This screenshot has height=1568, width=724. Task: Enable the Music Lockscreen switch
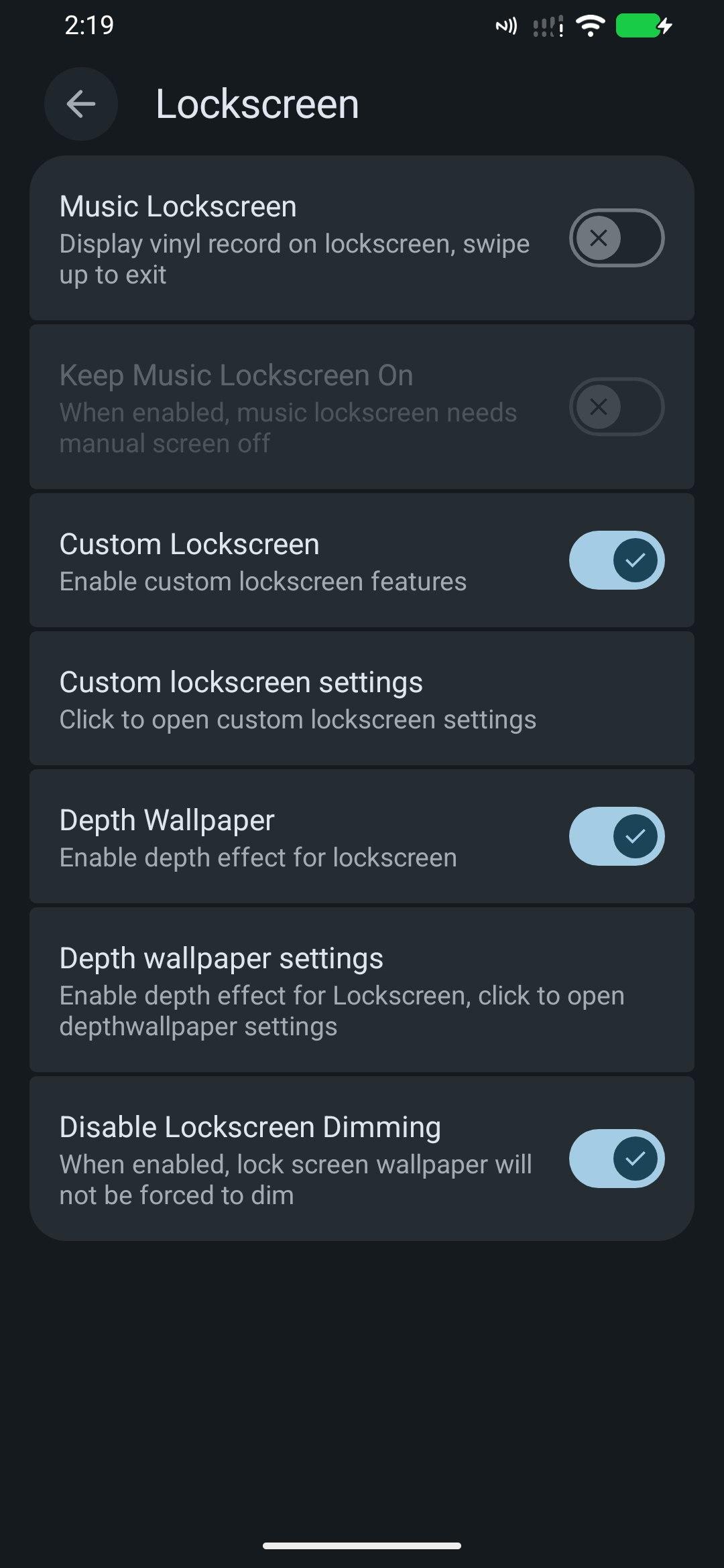pyautogui.click(x=617, y=238)
